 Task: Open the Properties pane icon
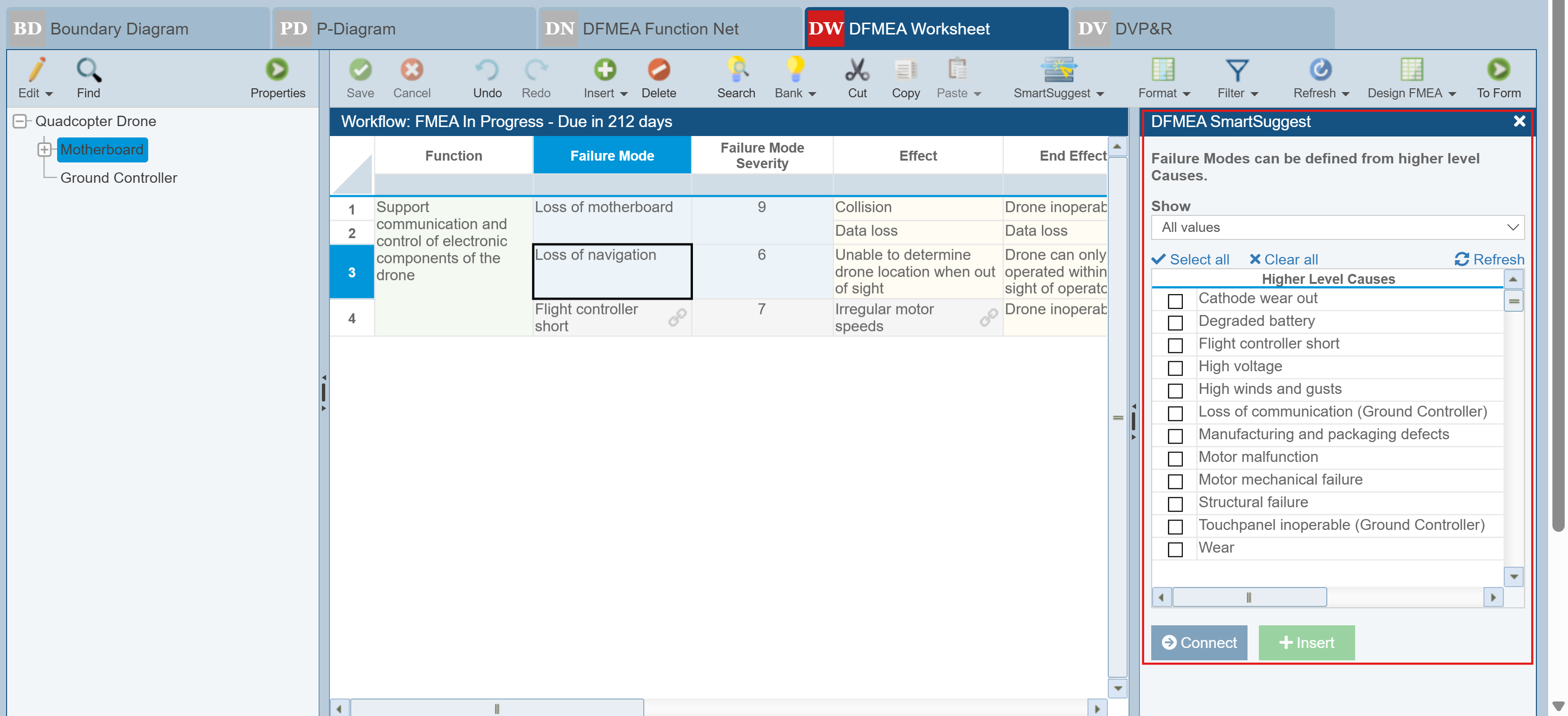pyautogui.click(x=277, y=69)
